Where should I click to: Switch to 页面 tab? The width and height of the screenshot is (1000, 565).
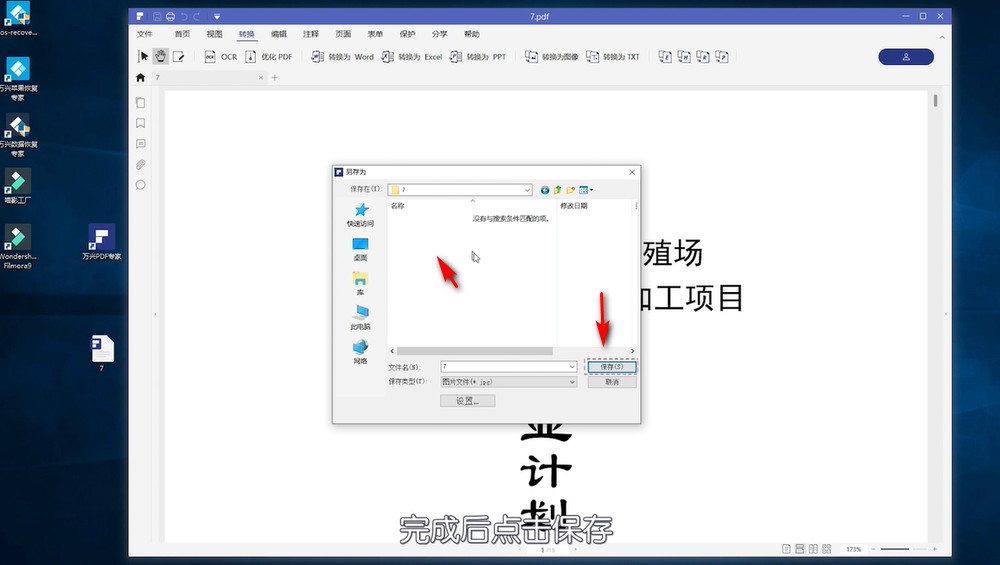343,34
